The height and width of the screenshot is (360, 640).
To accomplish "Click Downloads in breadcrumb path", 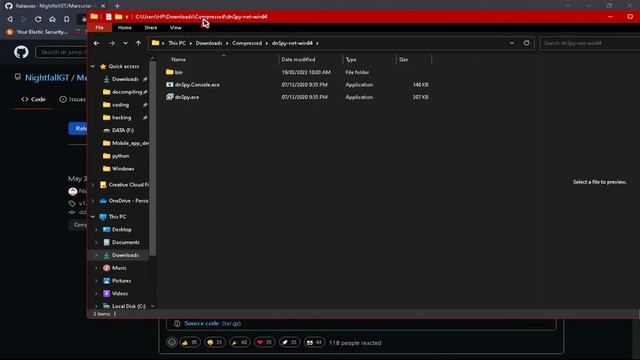I will [209, 43].
